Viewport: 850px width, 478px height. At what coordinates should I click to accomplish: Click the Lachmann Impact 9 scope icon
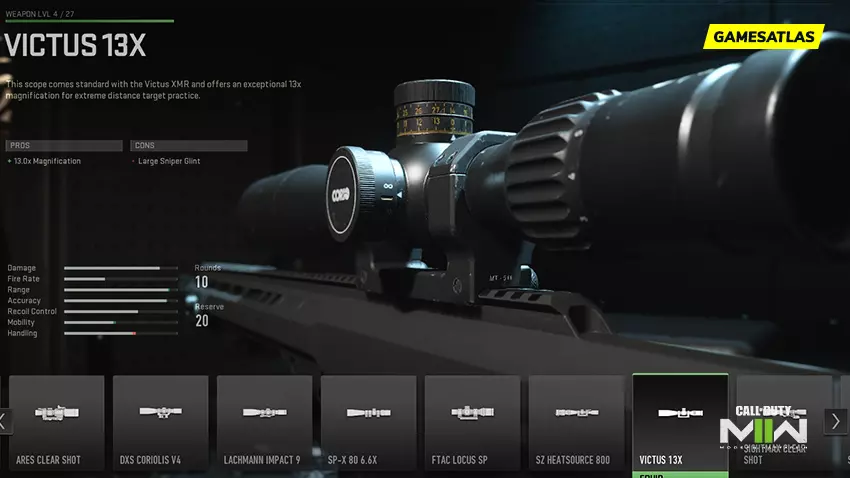click(x=265, y=412)
